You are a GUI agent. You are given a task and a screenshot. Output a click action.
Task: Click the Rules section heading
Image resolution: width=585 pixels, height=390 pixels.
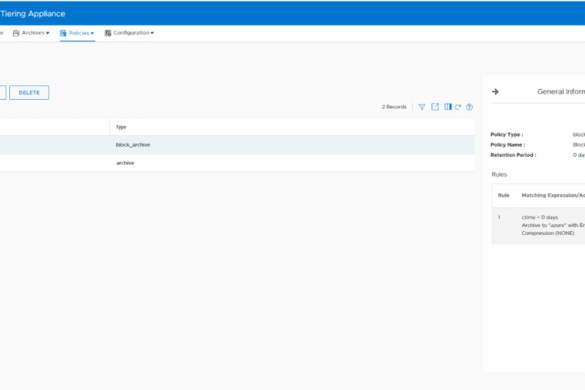pos(499,174)
